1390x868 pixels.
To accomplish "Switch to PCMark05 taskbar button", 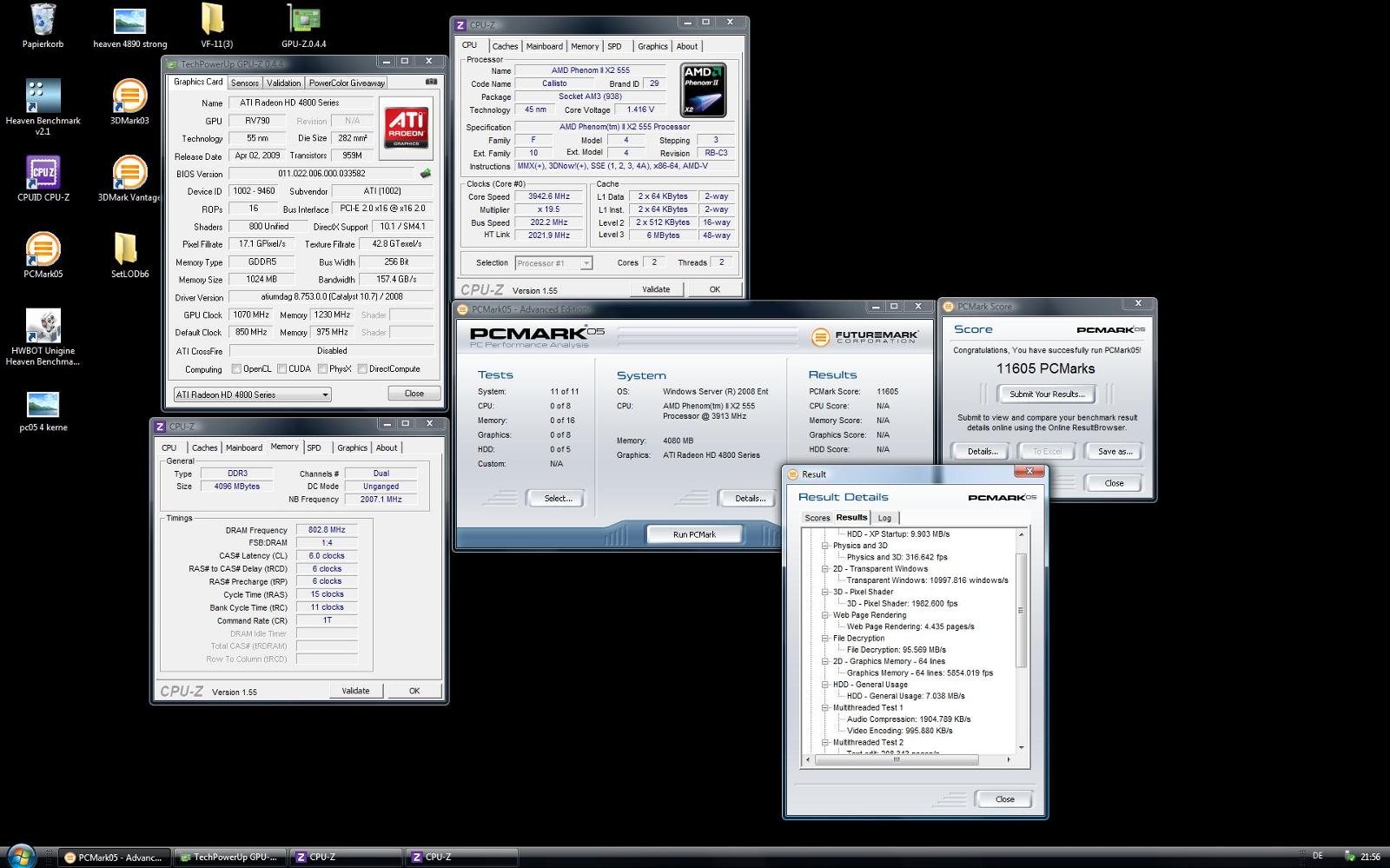I will click(115, 858).
